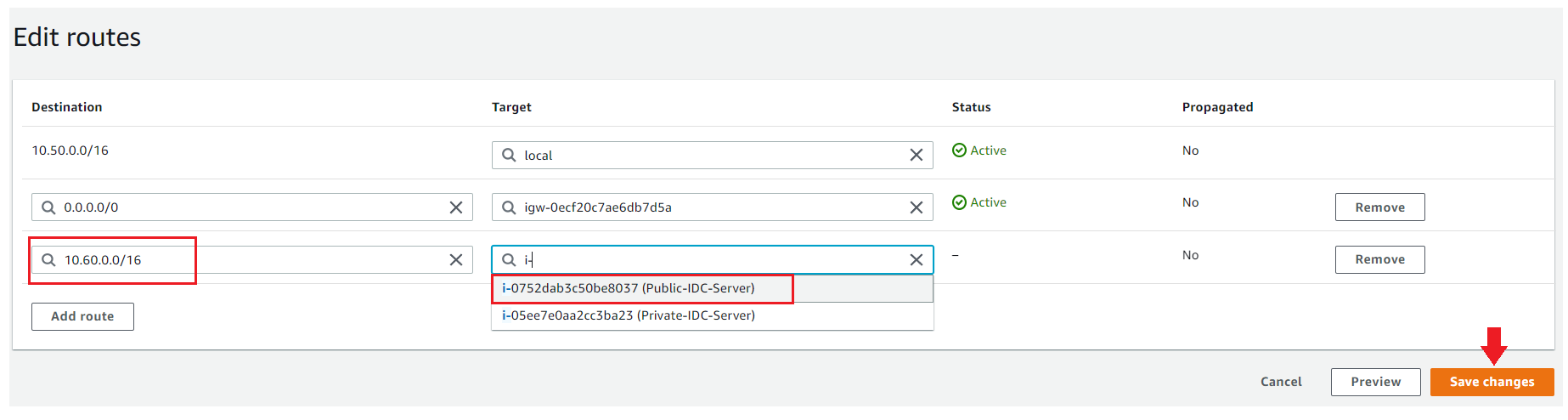Click Propagated No value for 0.0.0.0/0 row
Screen dimensions: 1568x420
coord(1190,202)
